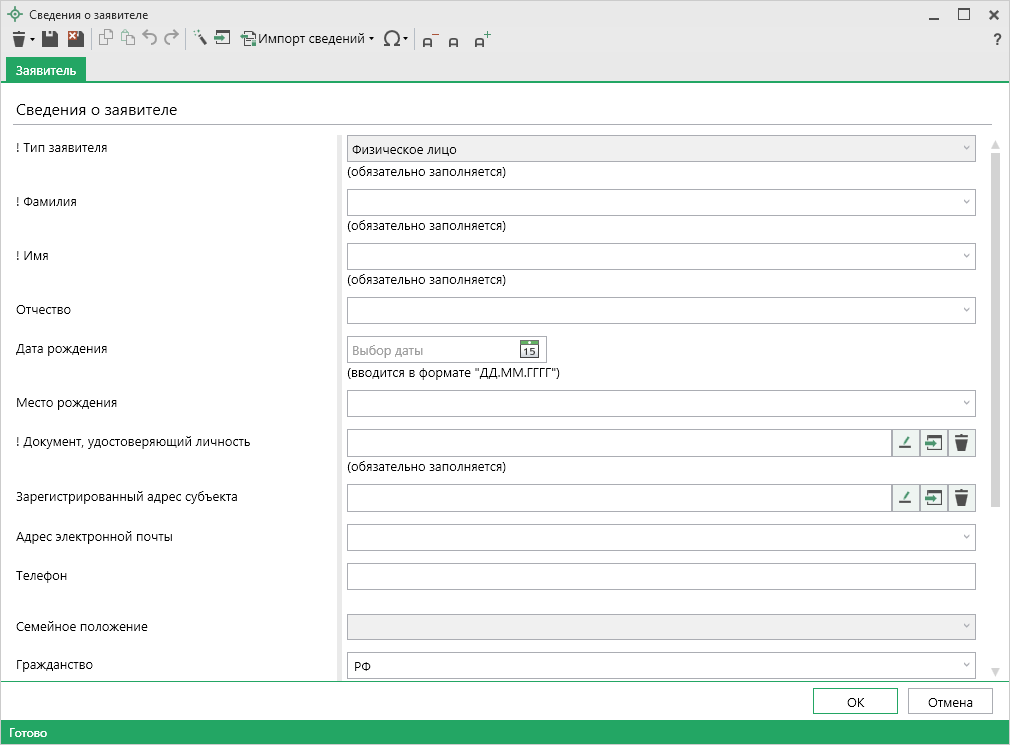
Task: Click the save and close icon
Action: [75, 39]
